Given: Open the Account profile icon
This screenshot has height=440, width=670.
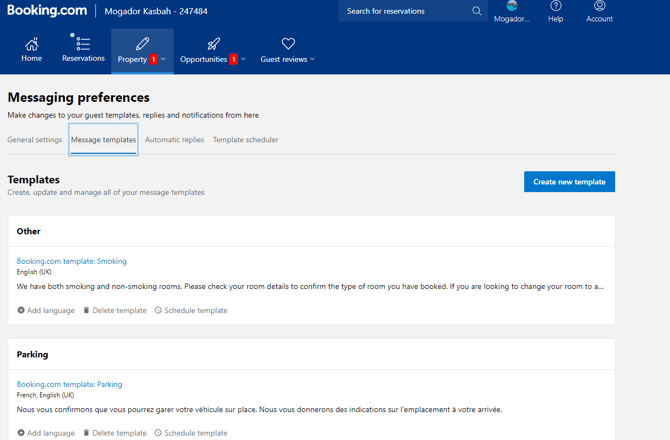Looking at the screenshot, I should tap(599, 6).
